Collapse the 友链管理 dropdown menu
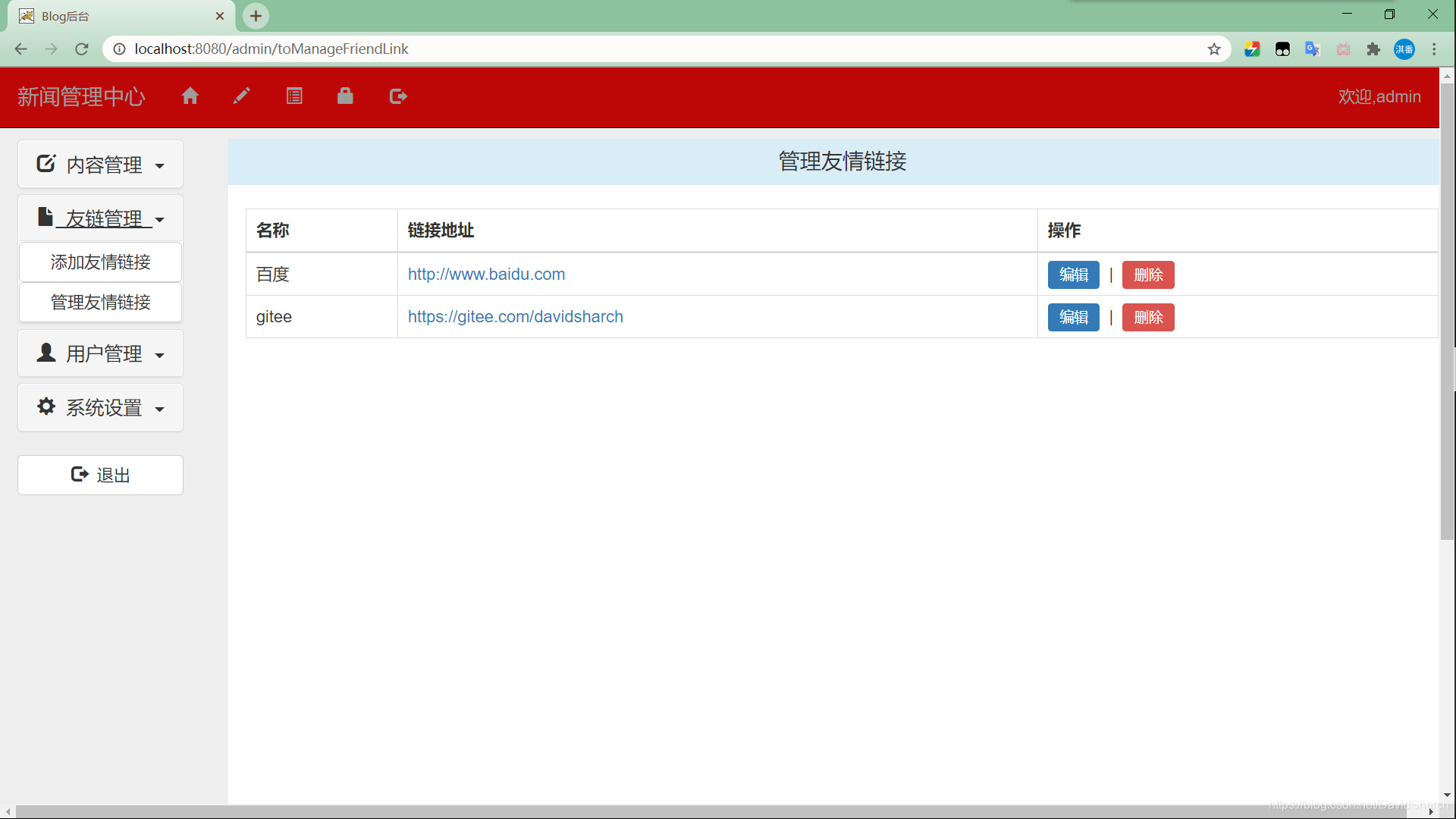 (100, 218)
